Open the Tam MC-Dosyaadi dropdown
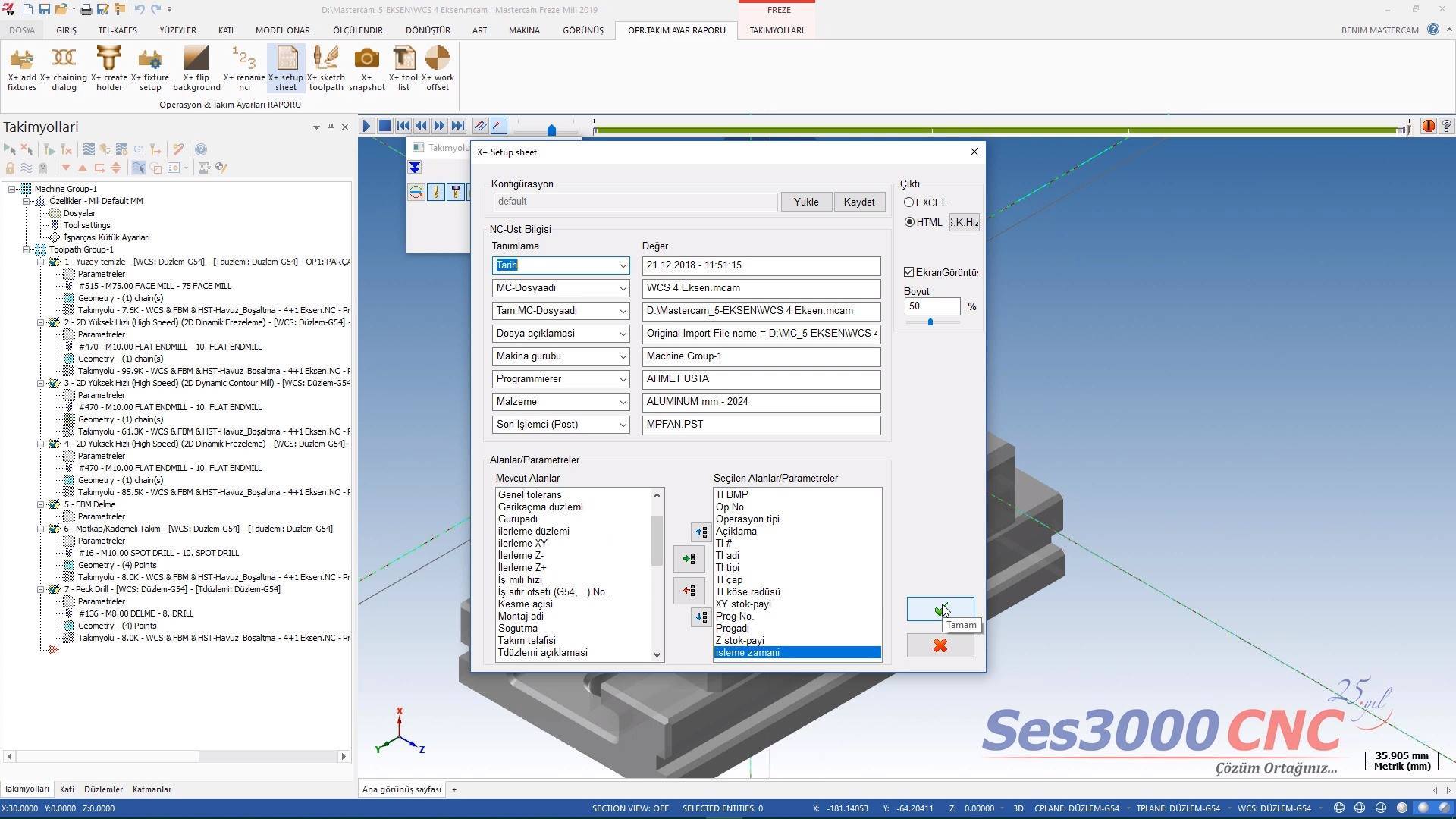 point(623,311)
